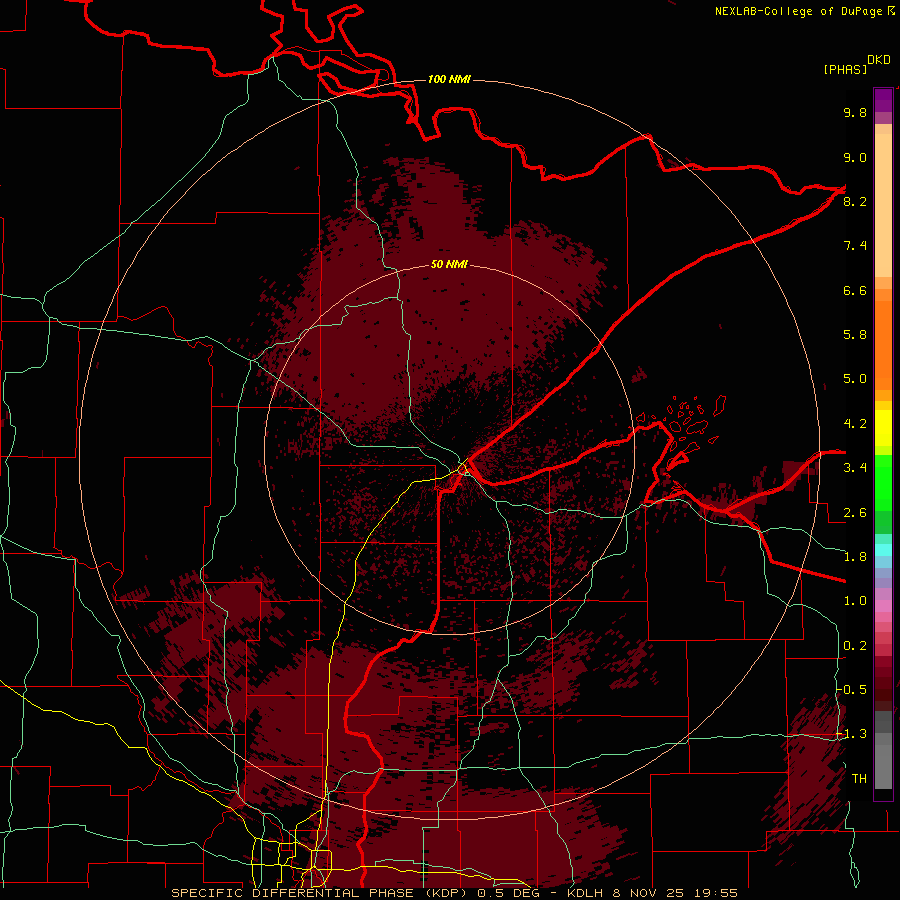Select the 4.2 scale label
This screenshot has height=900, width=900.
point(855,424)
